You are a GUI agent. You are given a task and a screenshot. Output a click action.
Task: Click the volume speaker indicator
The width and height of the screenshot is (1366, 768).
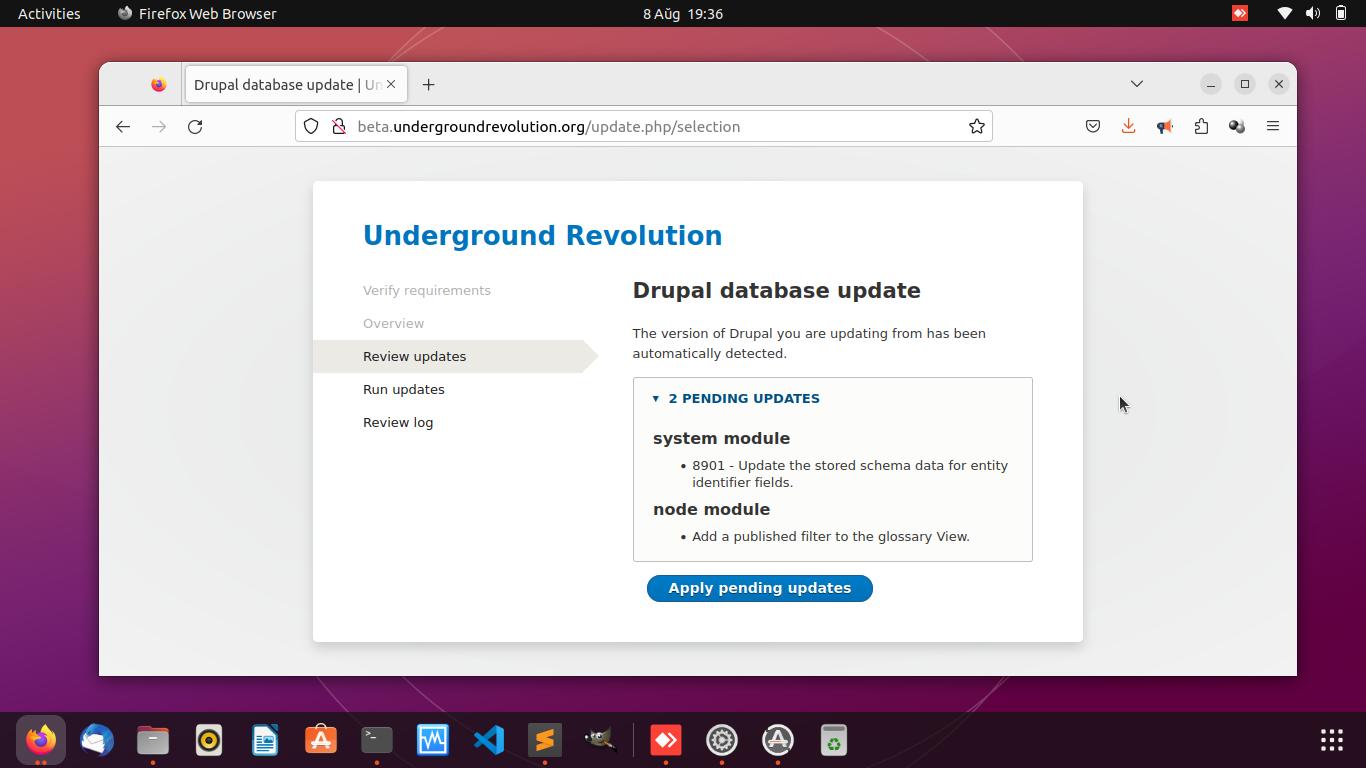(1313, 14)
